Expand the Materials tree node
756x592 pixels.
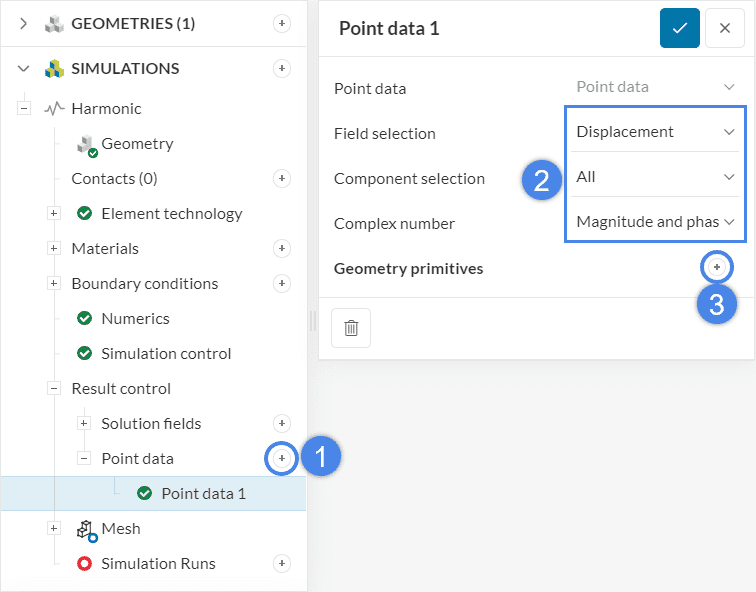pos(54,248)
